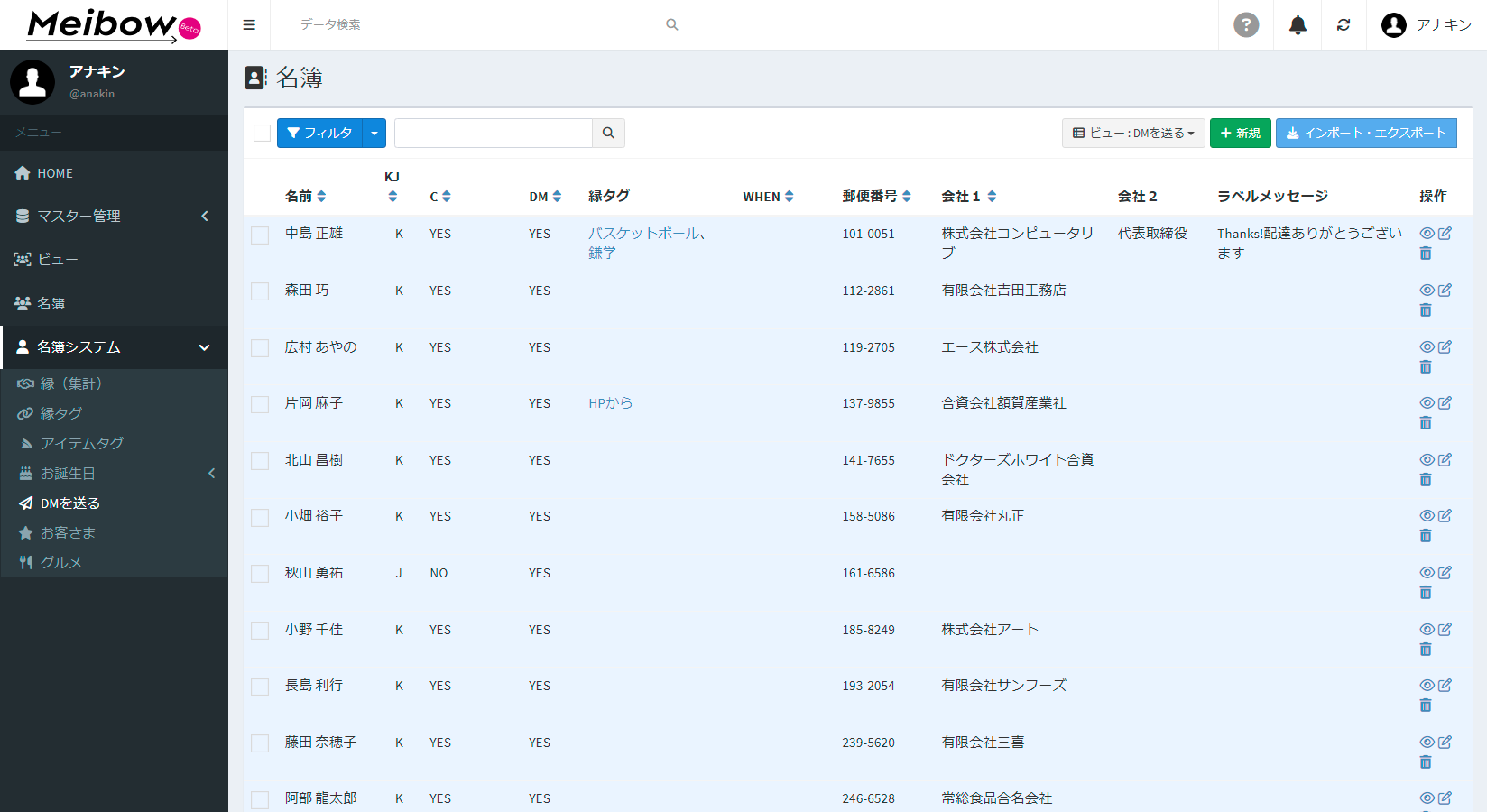Click the search magnifier in top bar
The height and width of the screenshot is (812, 1487).
pos(672,25)
